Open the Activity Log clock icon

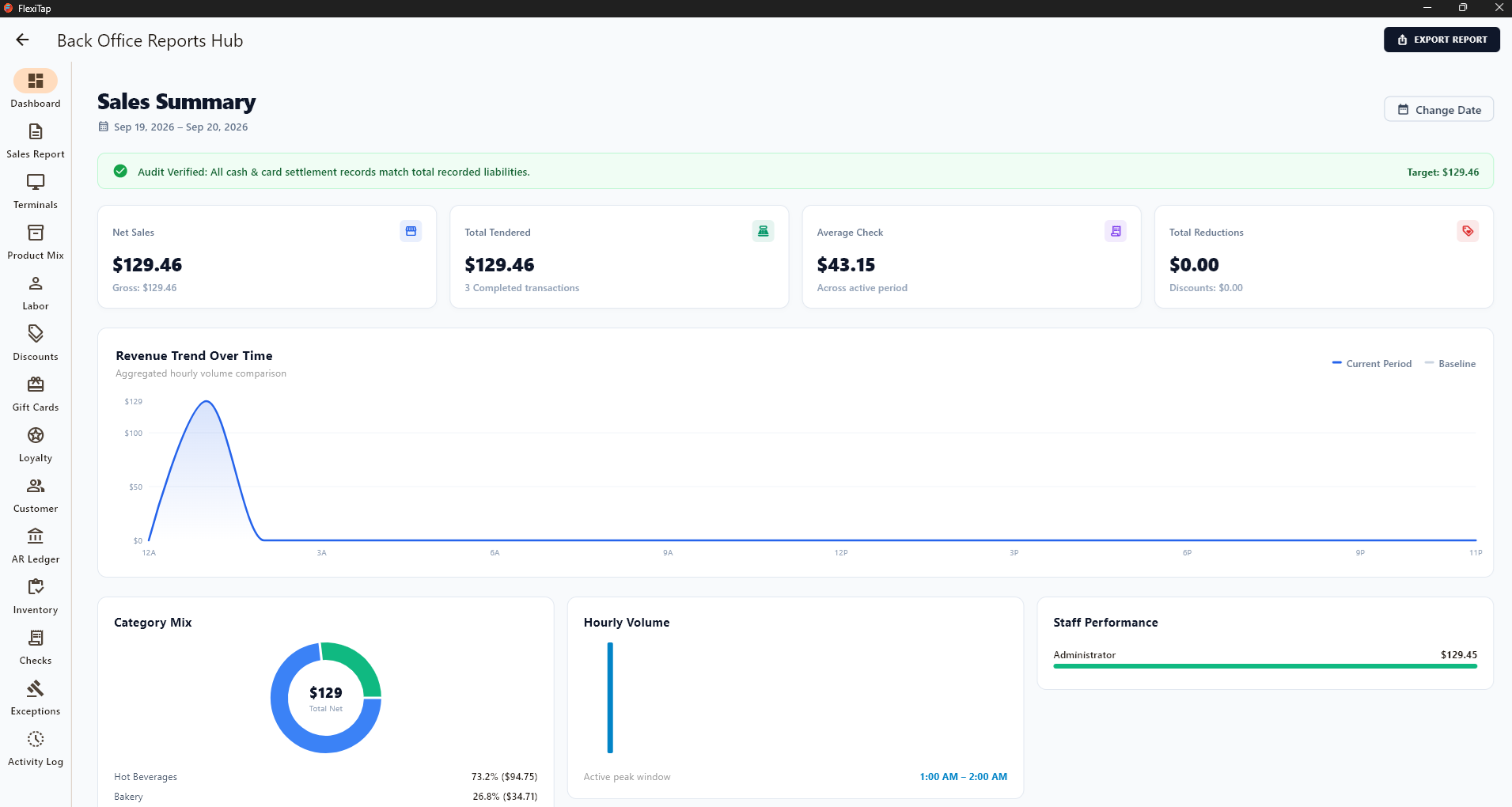click(x=36, y=739)
